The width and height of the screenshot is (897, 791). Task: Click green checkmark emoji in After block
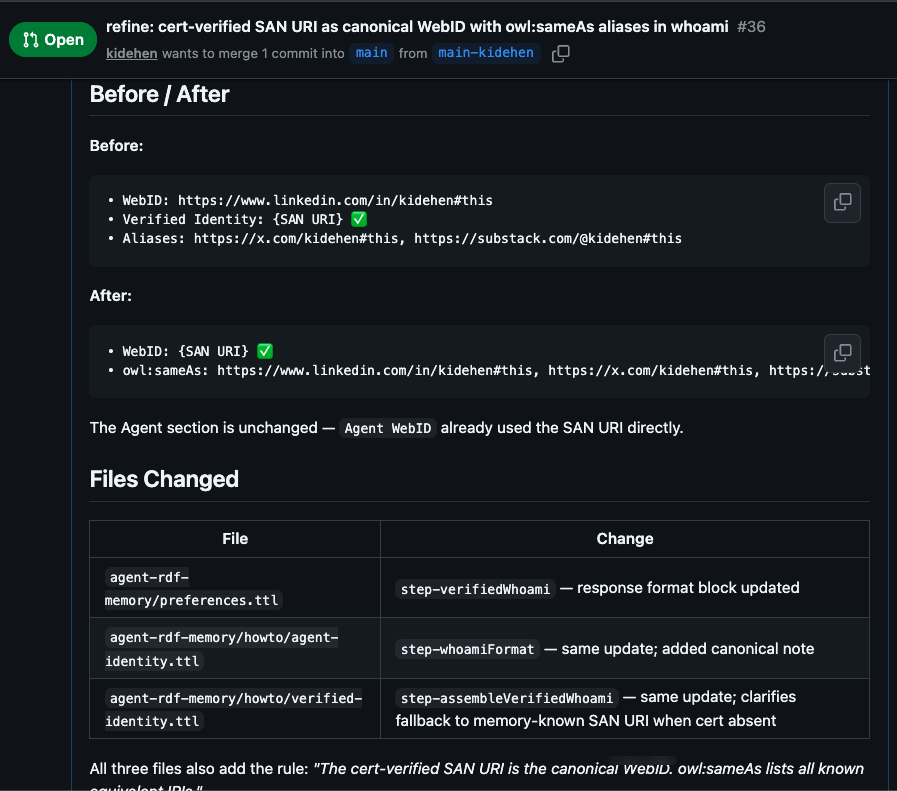click(x=265, y=351)
